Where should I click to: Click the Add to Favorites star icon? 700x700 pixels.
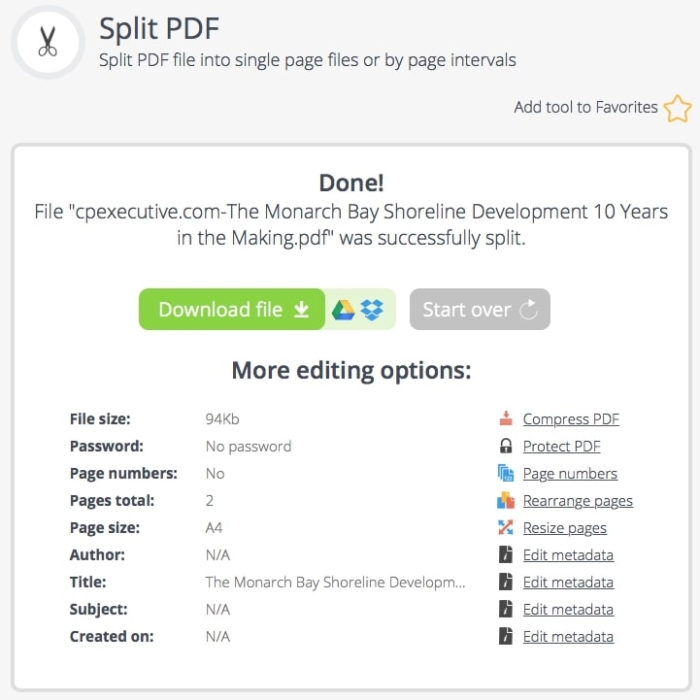tap(677, 108)
